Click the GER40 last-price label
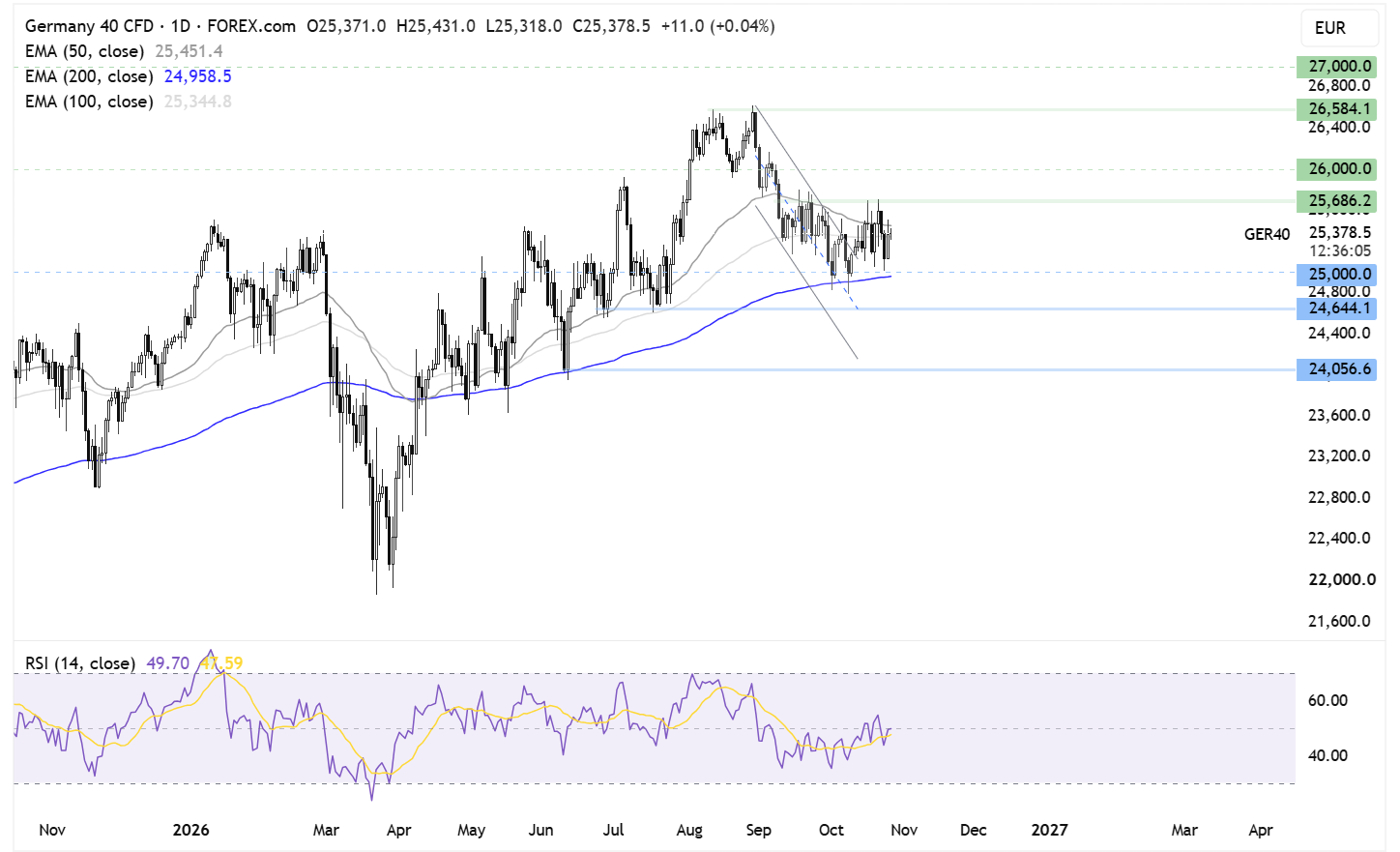 tap(1267, 234)
